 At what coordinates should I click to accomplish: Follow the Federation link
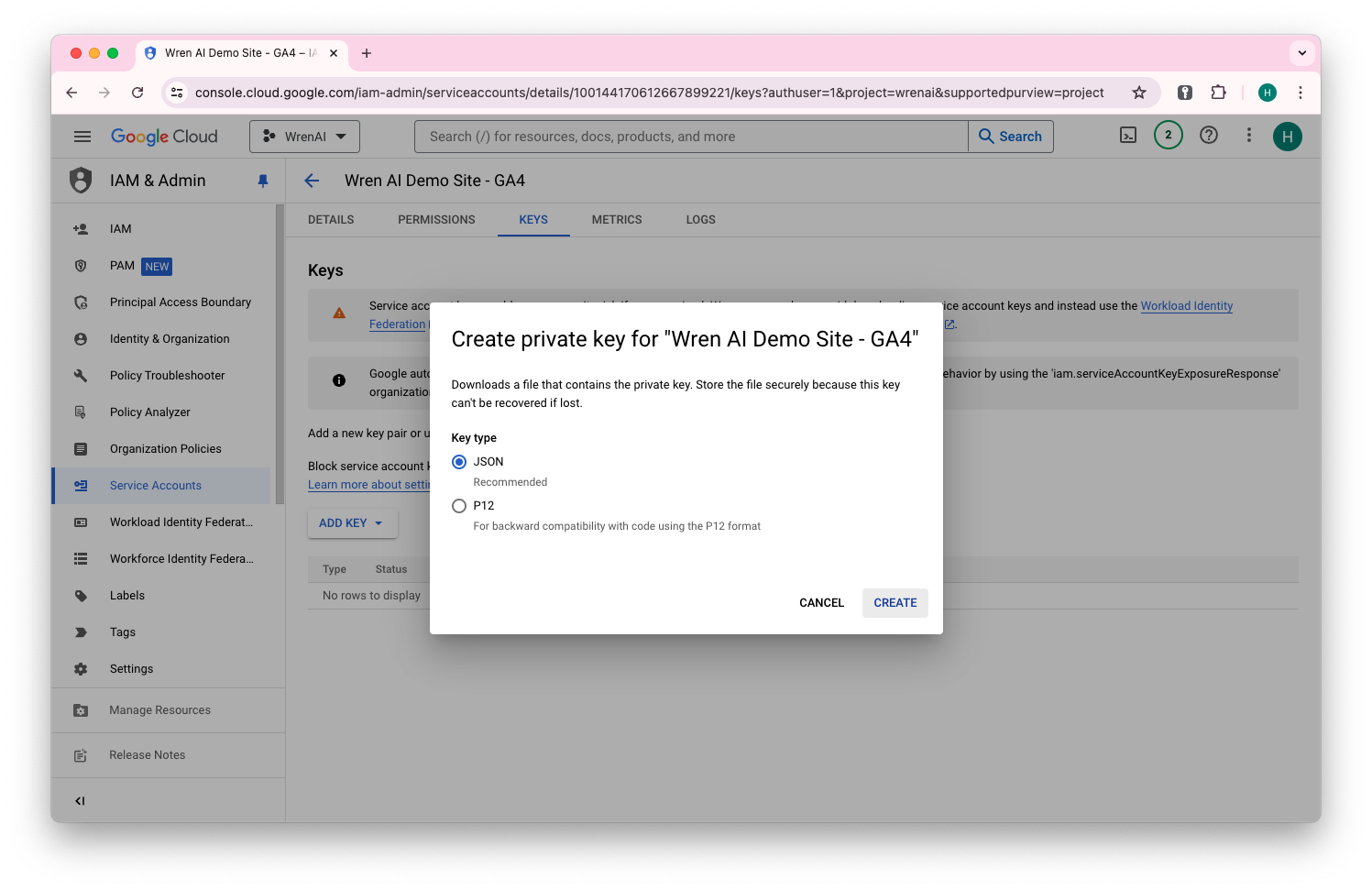tap(398, 324)
